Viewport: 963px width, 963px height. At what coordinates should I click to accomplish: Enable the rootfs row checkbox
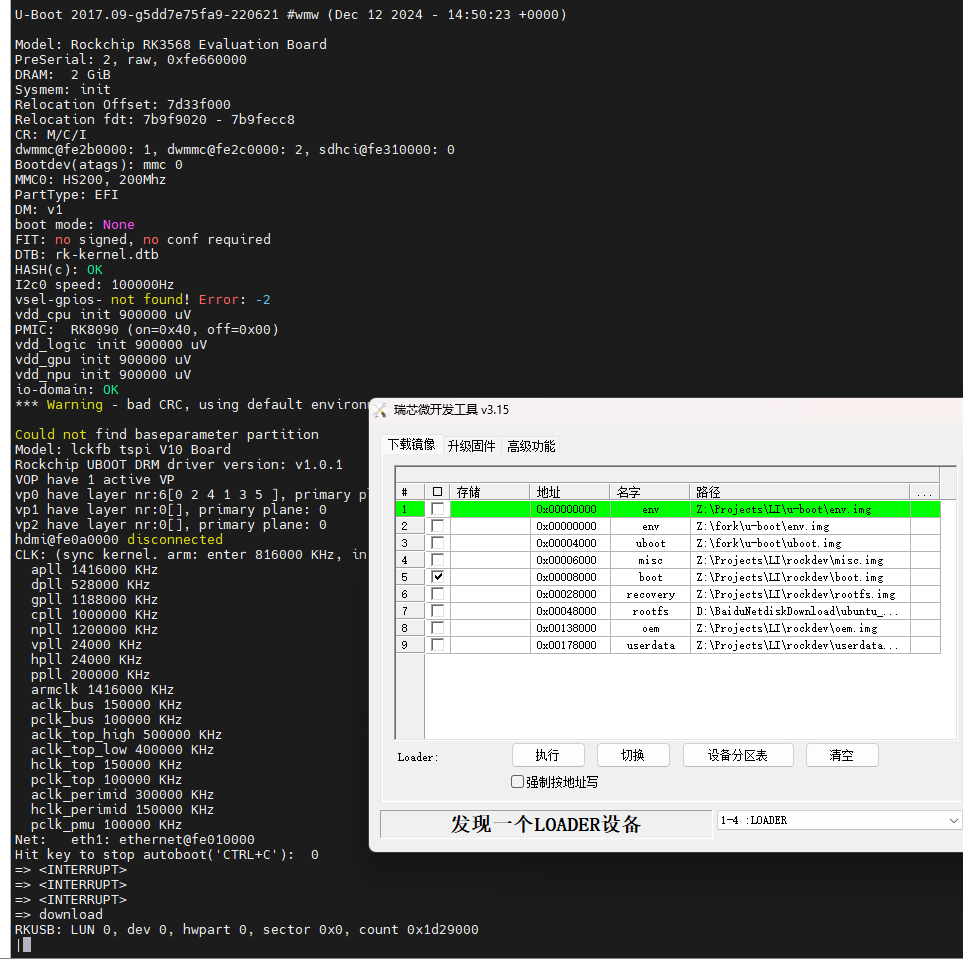(x=437, y=611)
